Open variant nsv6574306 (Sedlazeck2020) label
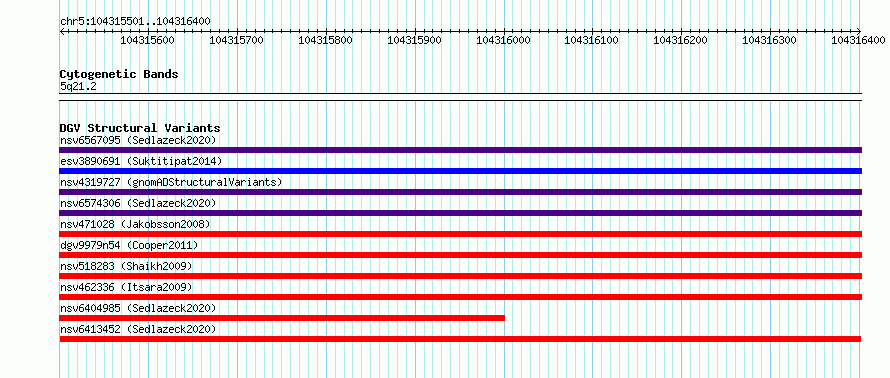The height and width of the screenshot is (378, 890). pyautogui.click(x=138, y=203)
